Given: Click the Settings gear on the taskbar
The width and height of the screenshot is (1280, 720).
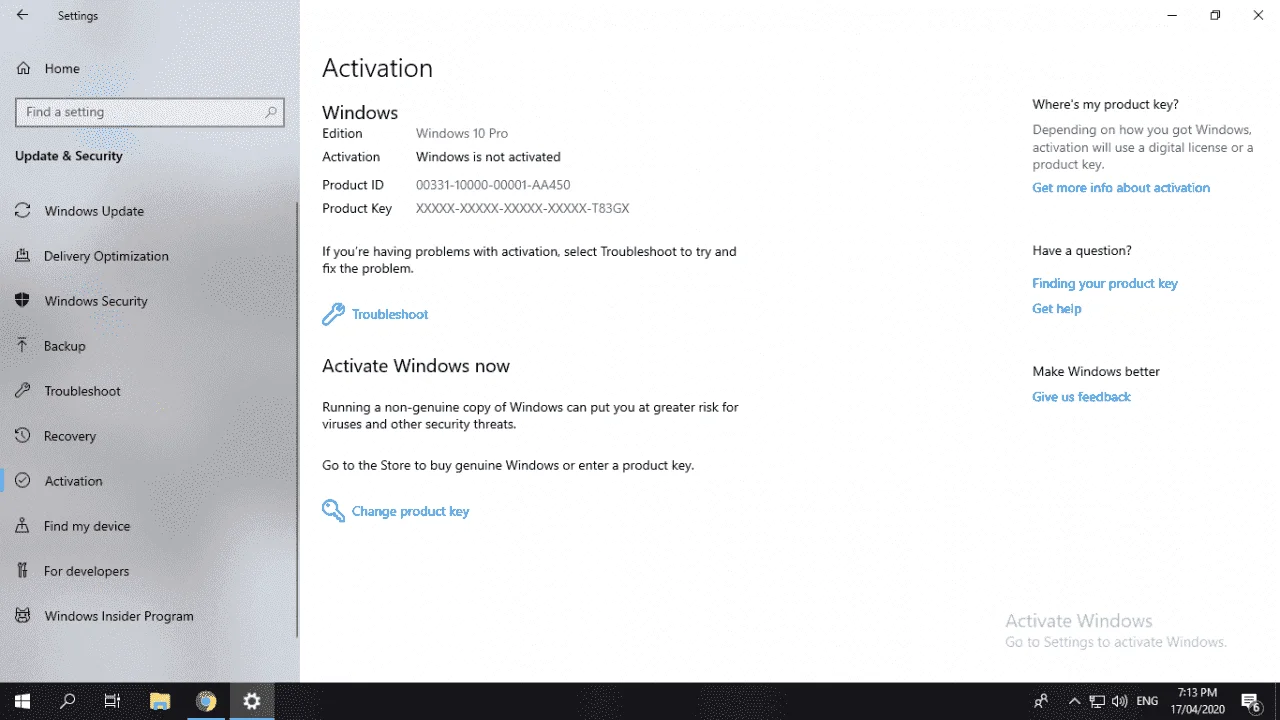Looking at the screenshot, I should tap(252, 701).
